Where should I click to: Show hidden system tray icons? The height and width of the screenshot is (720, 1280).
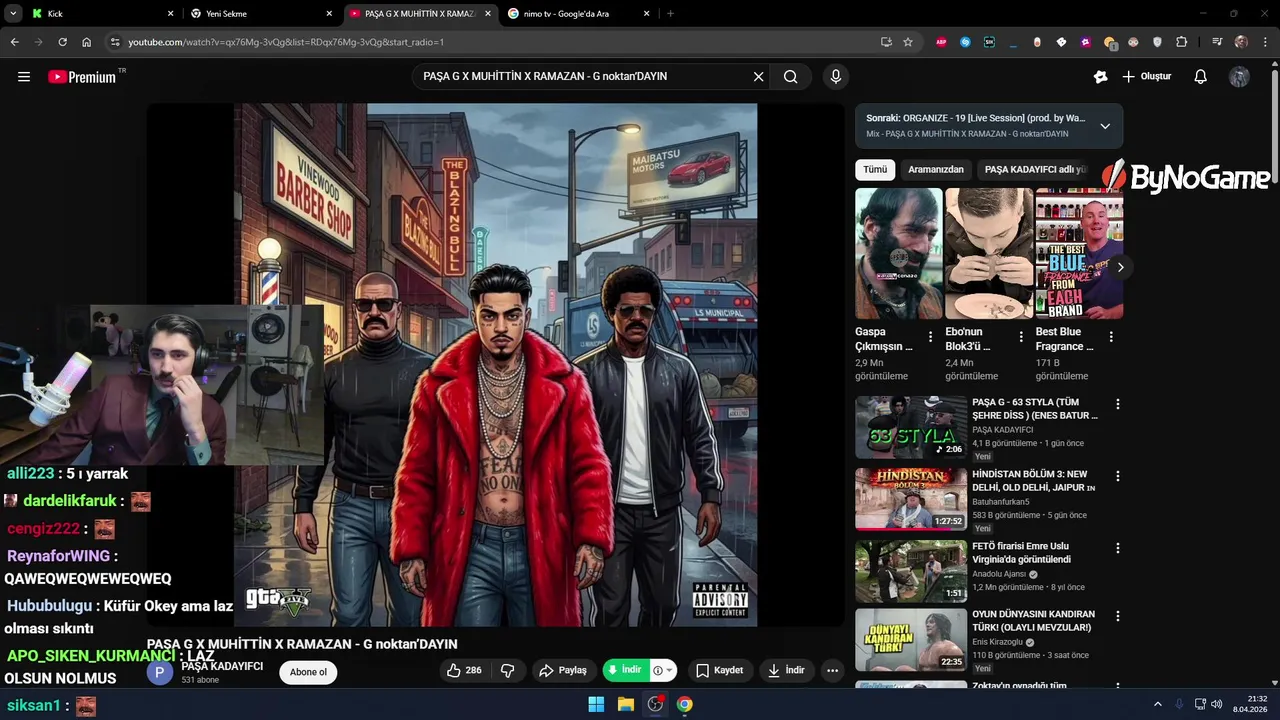tap(1158, 704)
